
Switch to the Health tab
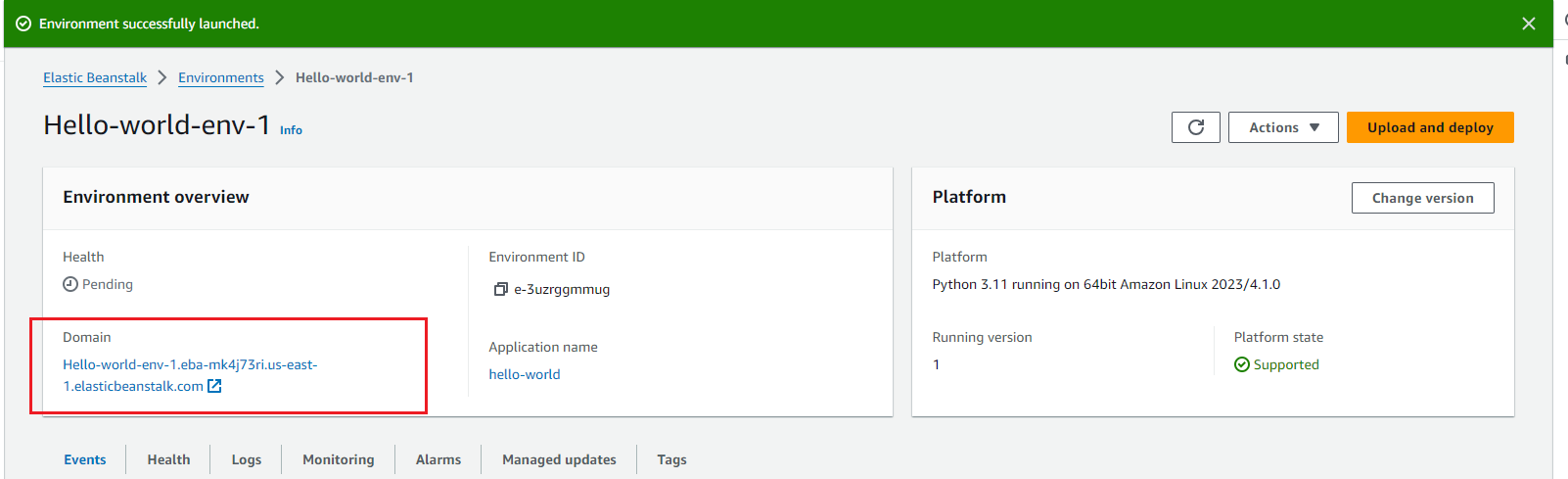pyautogui.click(x=168, y=459)
